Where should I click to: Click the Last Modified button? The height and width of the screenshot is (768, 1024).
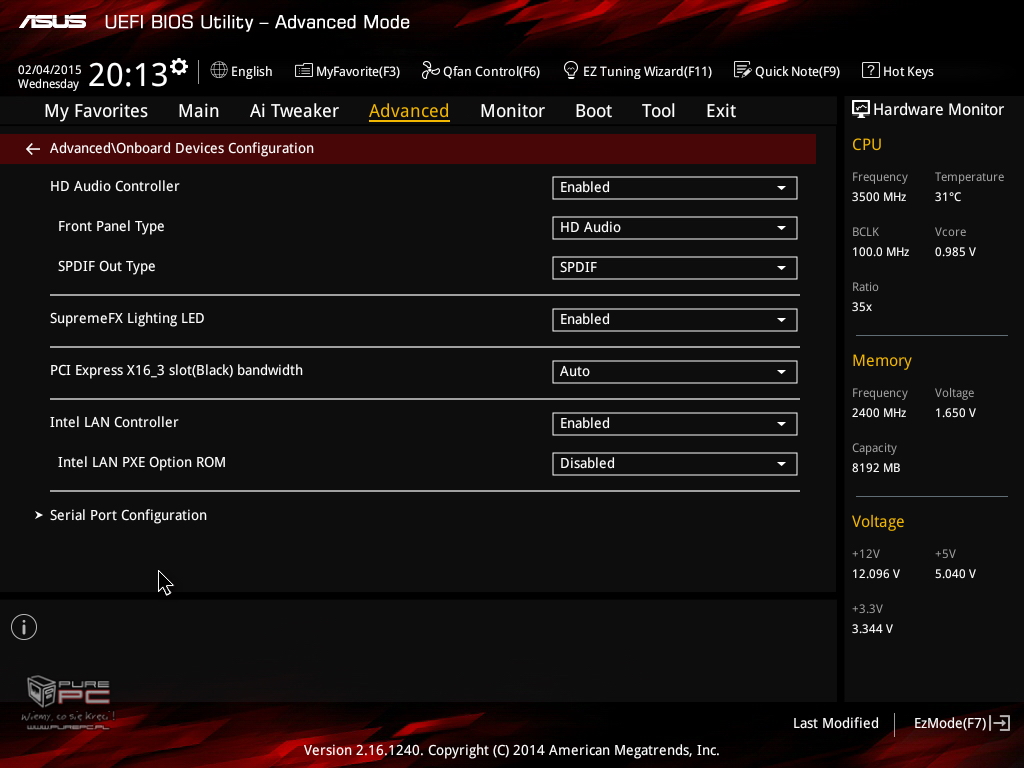[x=836, y=724]
